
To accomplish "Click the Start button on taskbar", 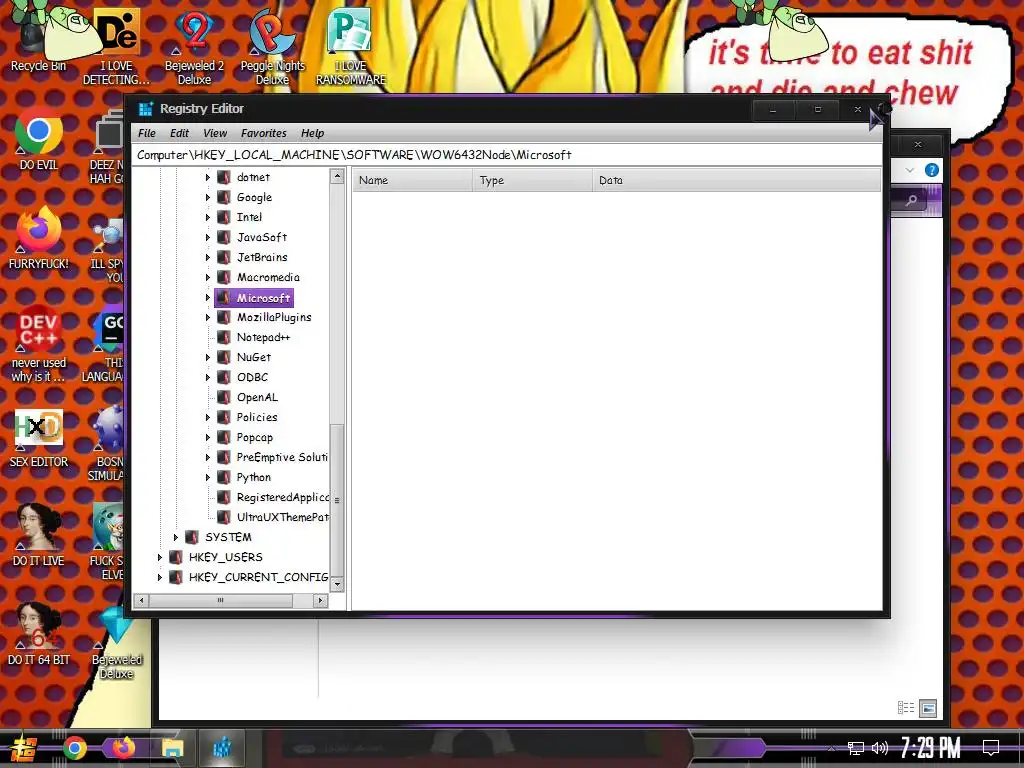I will [22, 748].
